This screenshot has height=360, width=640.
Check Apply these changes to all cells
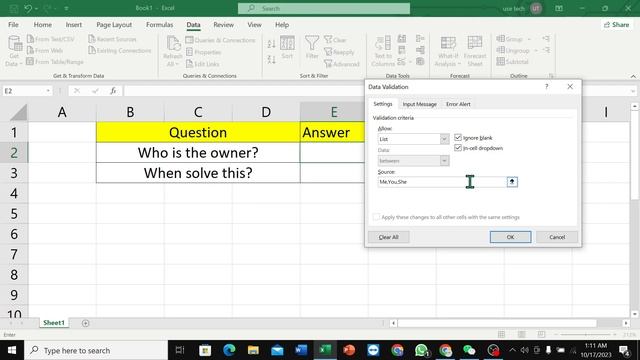(376, 217)
